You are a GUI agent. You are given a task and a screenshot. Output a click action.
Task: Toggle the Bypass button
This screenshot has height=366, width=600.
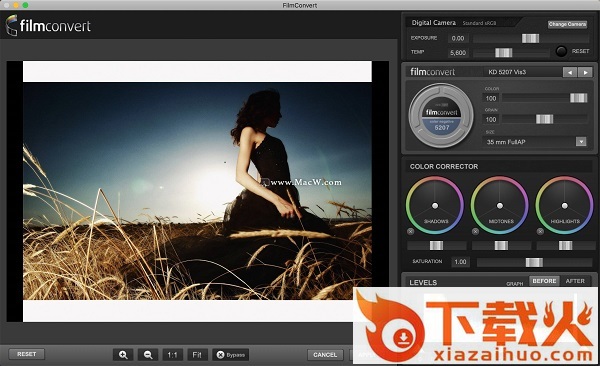coord(231,355)
